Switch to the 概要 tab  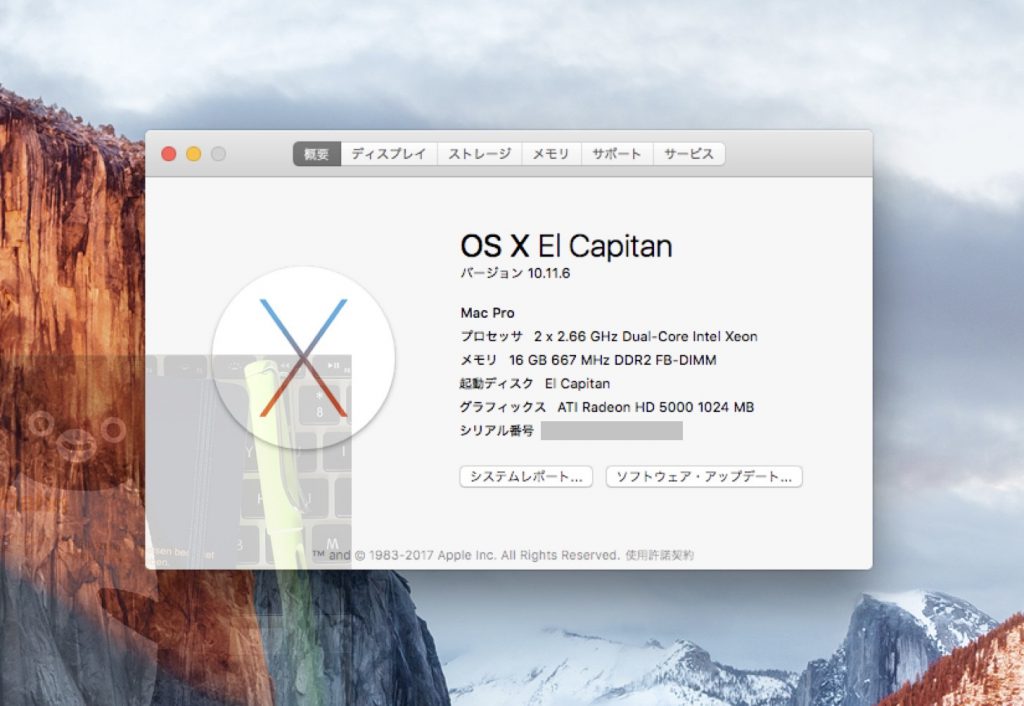317,154
